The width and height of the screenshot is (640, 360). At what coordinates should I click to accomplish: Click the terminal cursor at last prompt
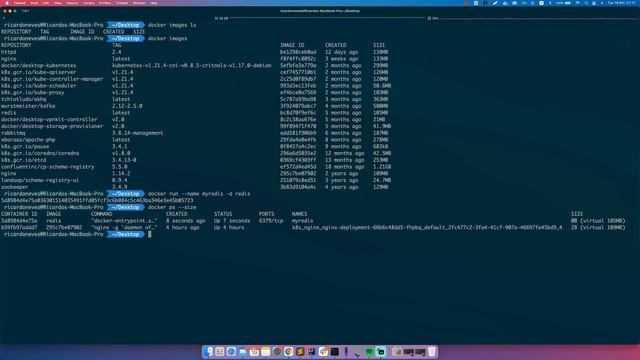[149, 234]
